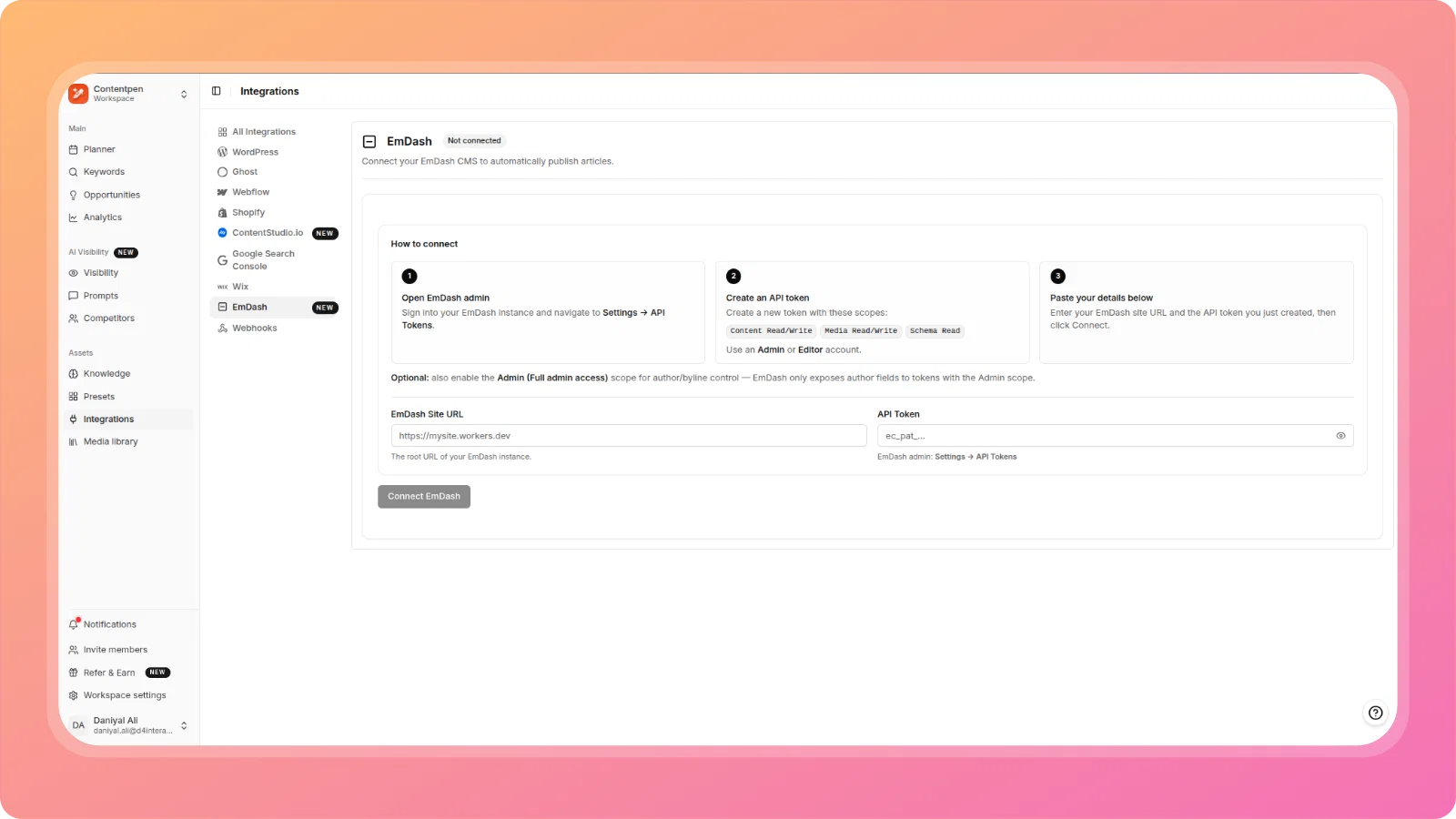Click the EmDash sidebar list icon
This screenshot has width=1456, height=819.
(222, 308)
